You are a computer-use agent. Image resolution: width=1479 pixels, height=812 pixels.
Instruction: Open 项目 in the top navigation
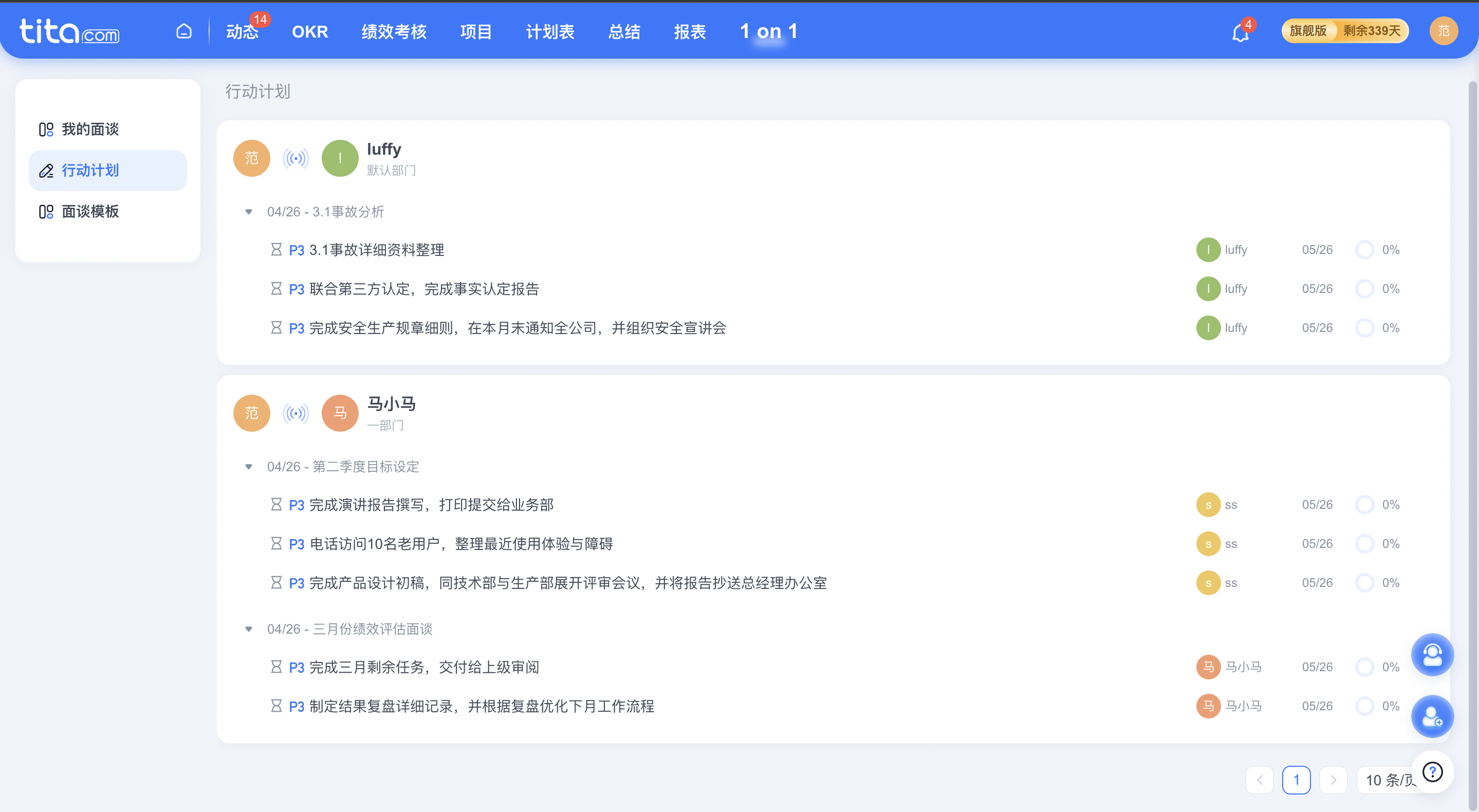(476, 31)
